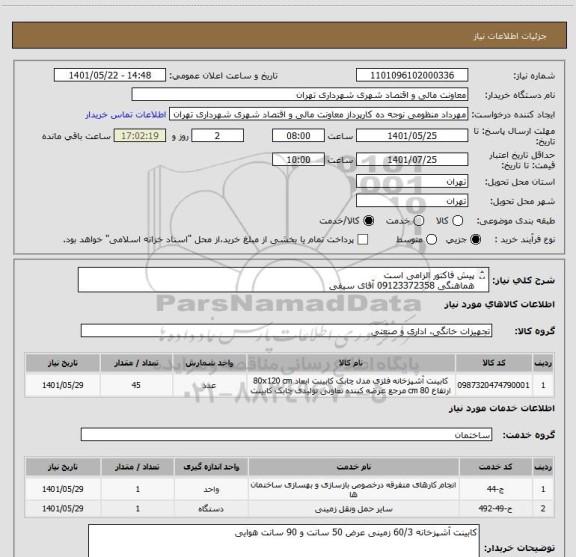
Task: Click the countdown timer 17:02:19
Action: (x=140, y=136)
